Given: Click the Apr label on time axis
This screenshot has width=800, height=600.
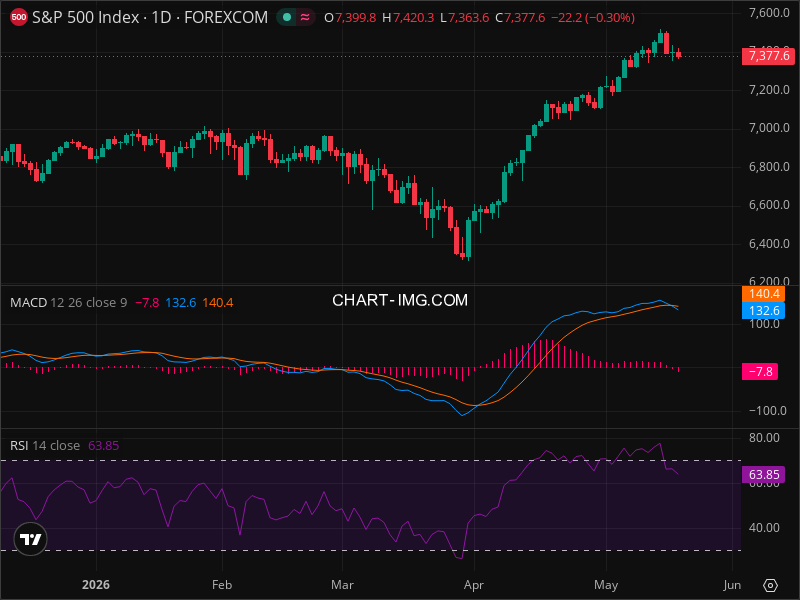Looking at the screenshot, I should [x=473, y=585].
